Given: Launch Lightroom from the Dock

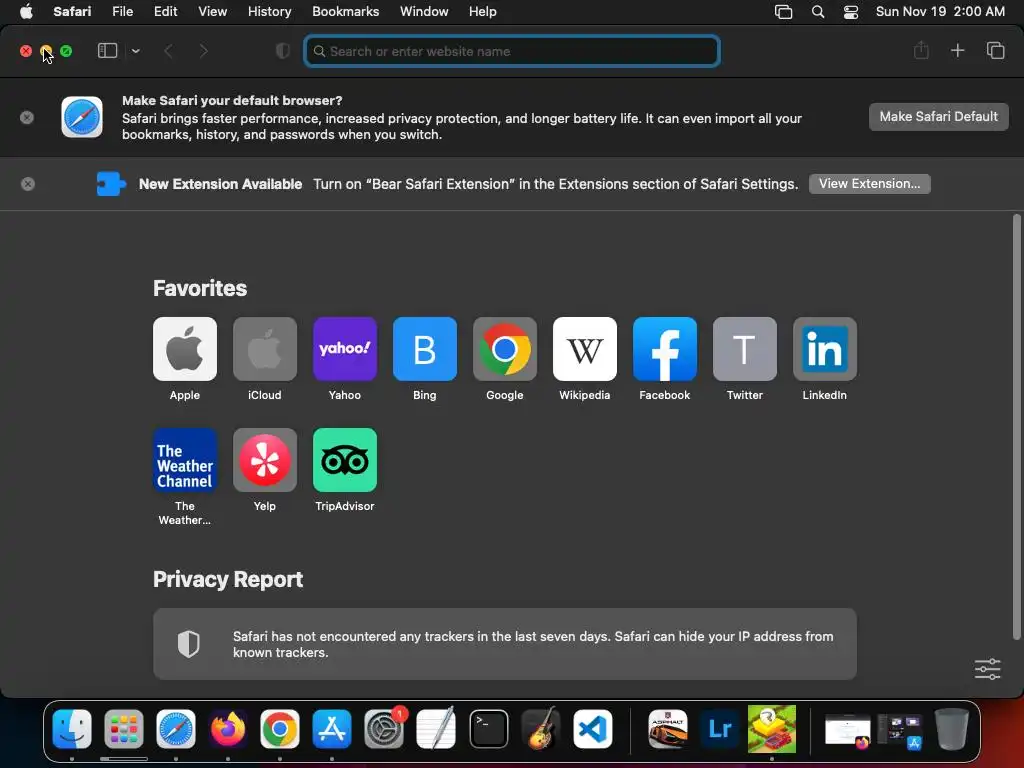Looking at the screenshot, I should tap(719, 728).
